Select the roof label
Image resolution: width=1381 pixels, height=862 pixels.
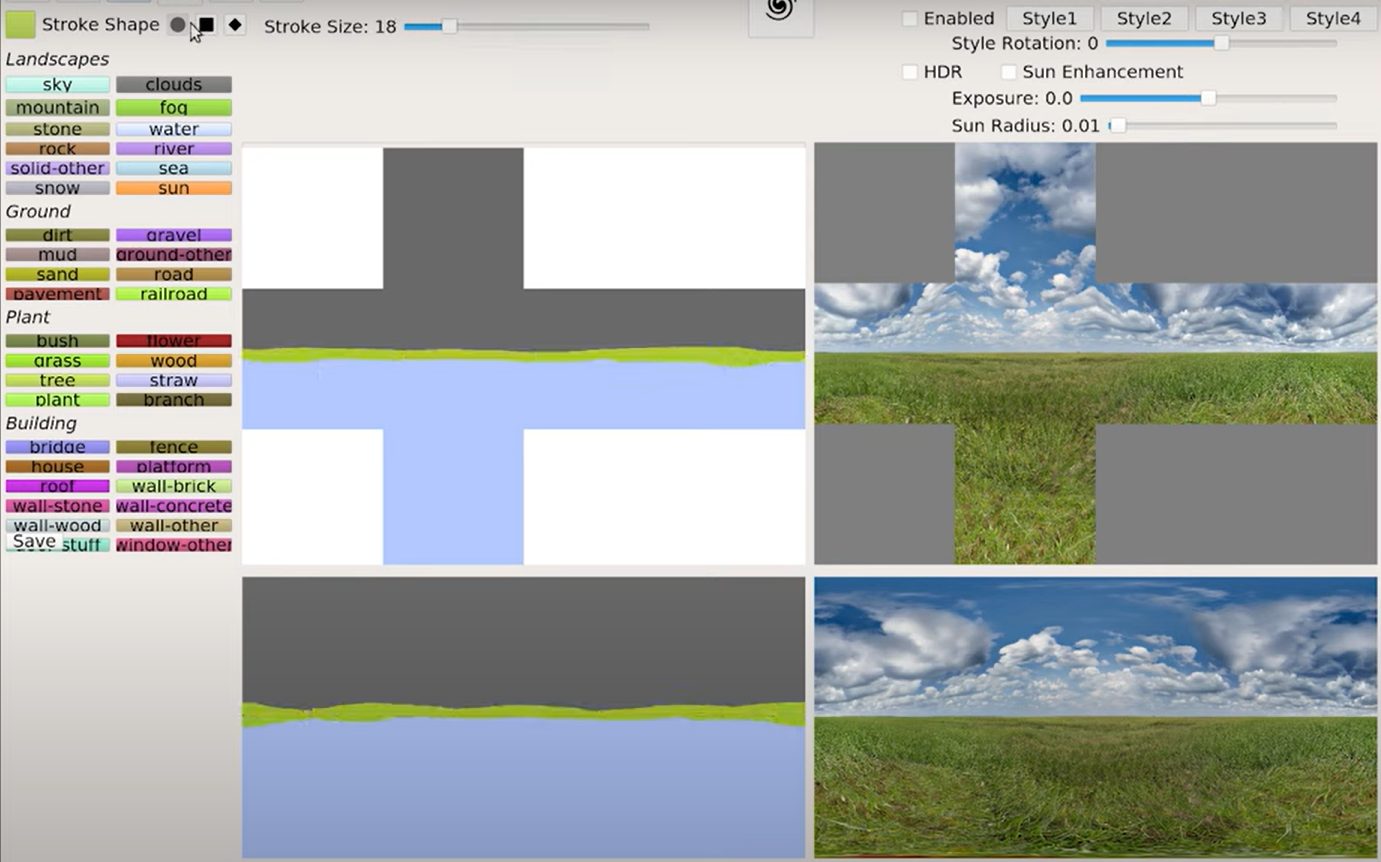tap(58, 487)
